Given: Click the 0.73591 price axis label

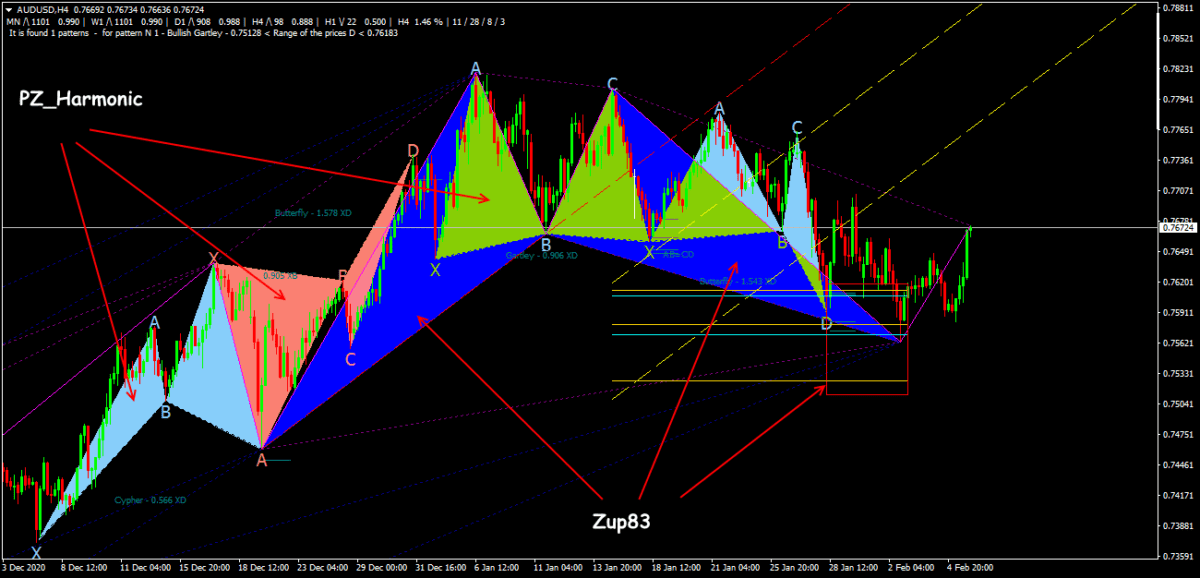Looking at the screenshot, I should tap(1179, 556).
